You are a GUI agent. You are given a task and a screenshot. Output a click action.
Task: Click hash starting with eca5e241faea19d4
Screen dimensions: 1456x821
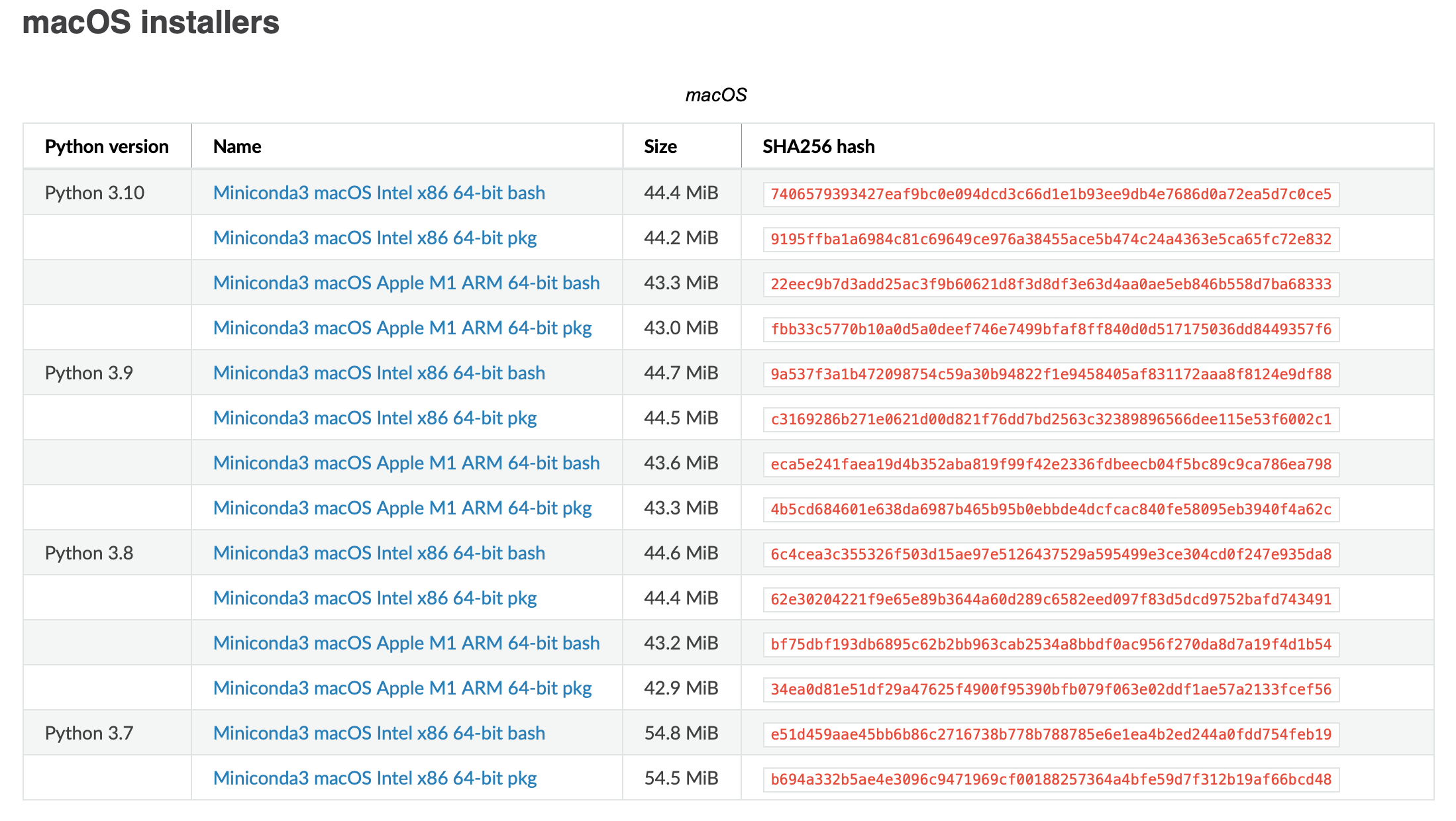pos(1051,464)
